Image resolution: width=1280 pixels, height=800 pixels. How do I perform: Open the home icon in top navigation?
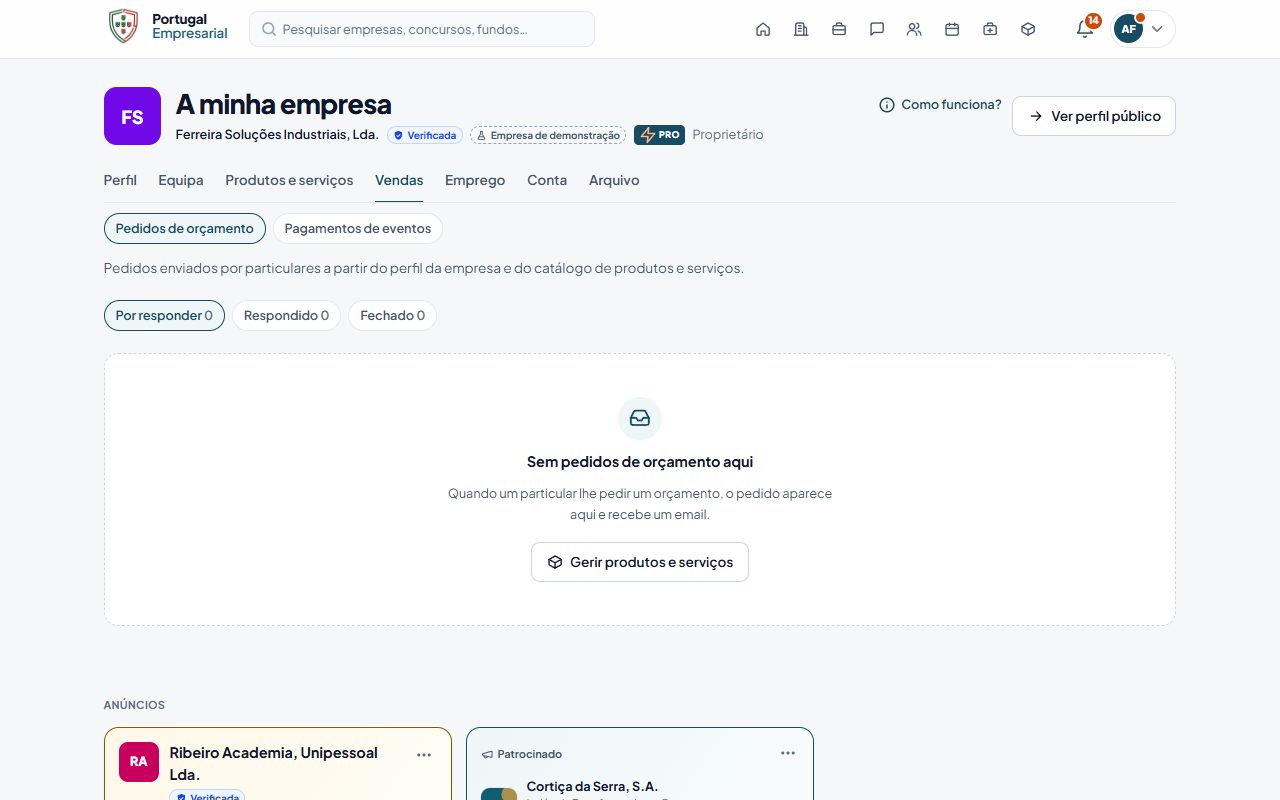point(763,29)
